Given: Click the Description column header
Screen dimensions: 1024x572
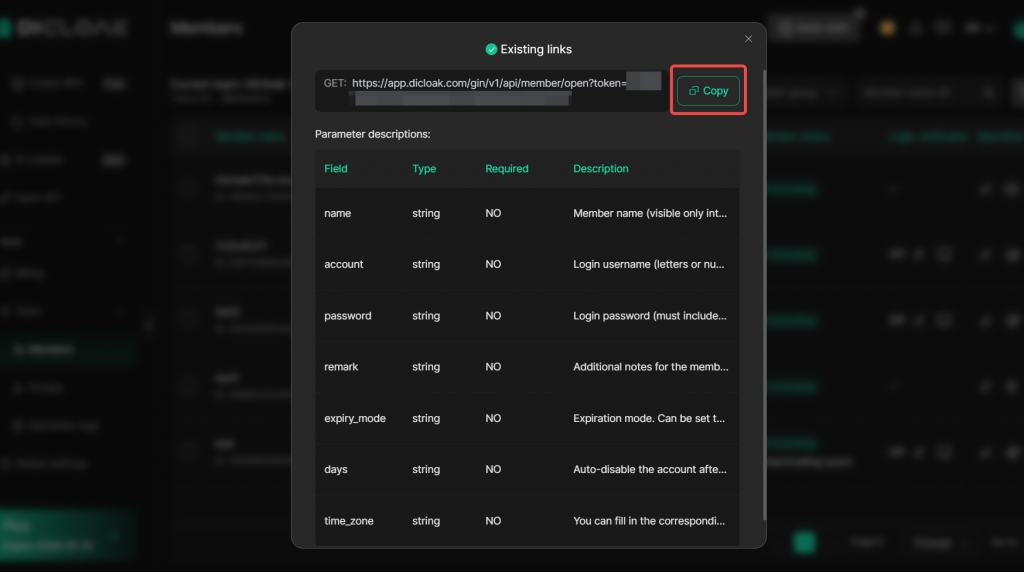Looking at the screenshot, I should coord(600,169).
